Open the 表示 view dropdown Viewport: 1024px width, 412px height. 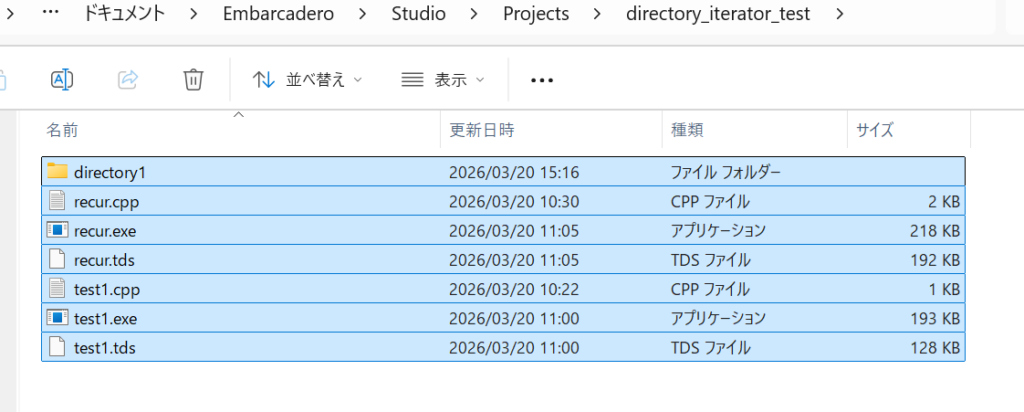(x=442, y=80)
